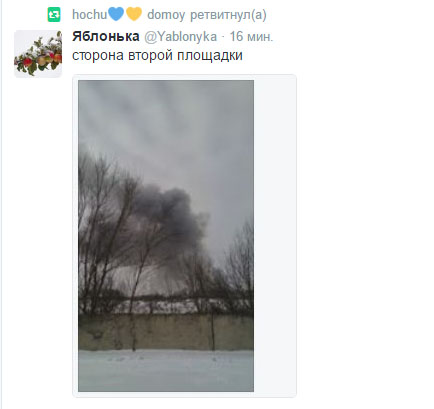Click the word площадки in the tweet
The image size is (434, 409).
point(210,56)
